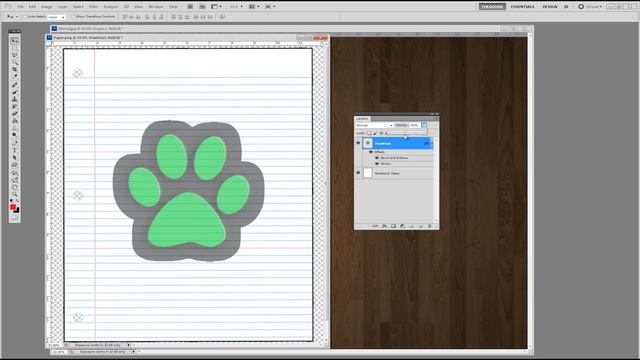The width and height of the screenshot is (640, 360).
Task: Select the Horizontal Type tool
Action: coord(15,149)
